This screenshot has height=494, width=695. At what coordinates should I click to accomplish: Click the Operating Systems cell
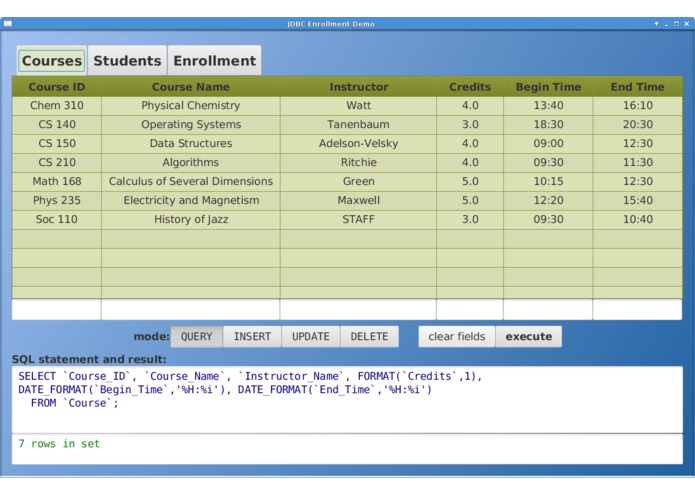[x=191, y=125]
